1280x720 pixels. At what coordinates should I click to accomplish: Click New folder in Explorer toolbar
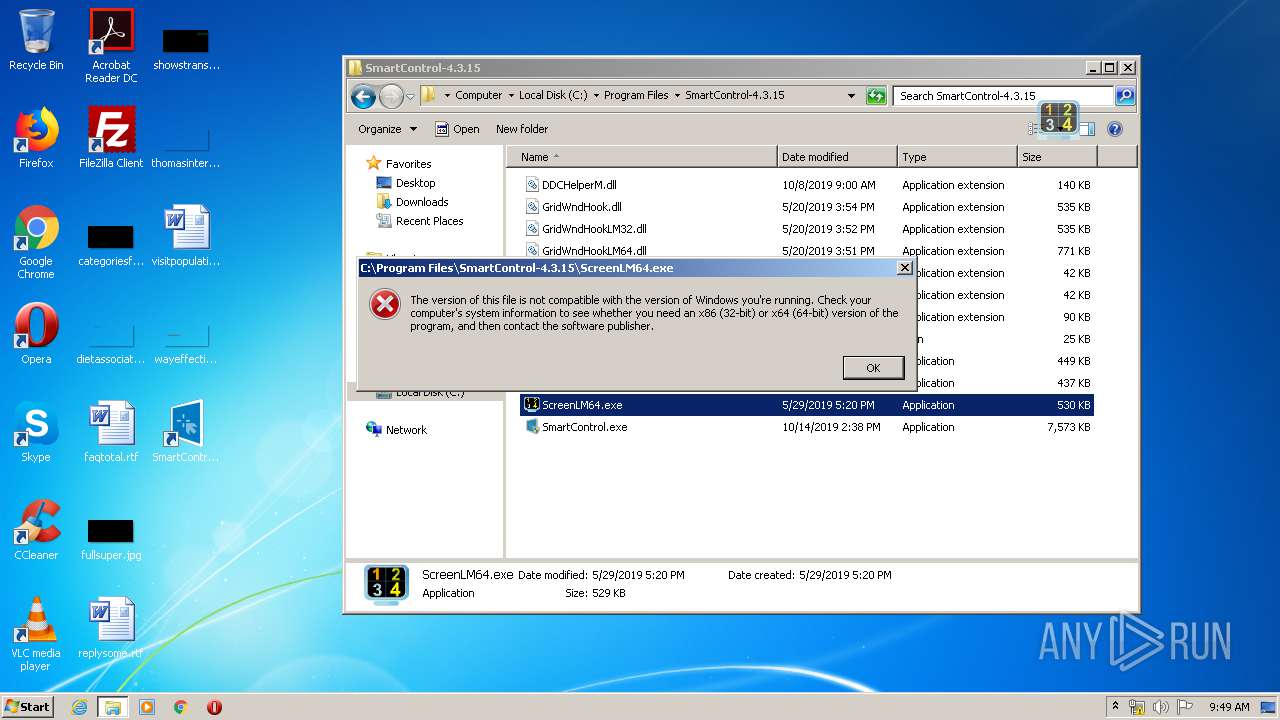[x=522, y=129]
